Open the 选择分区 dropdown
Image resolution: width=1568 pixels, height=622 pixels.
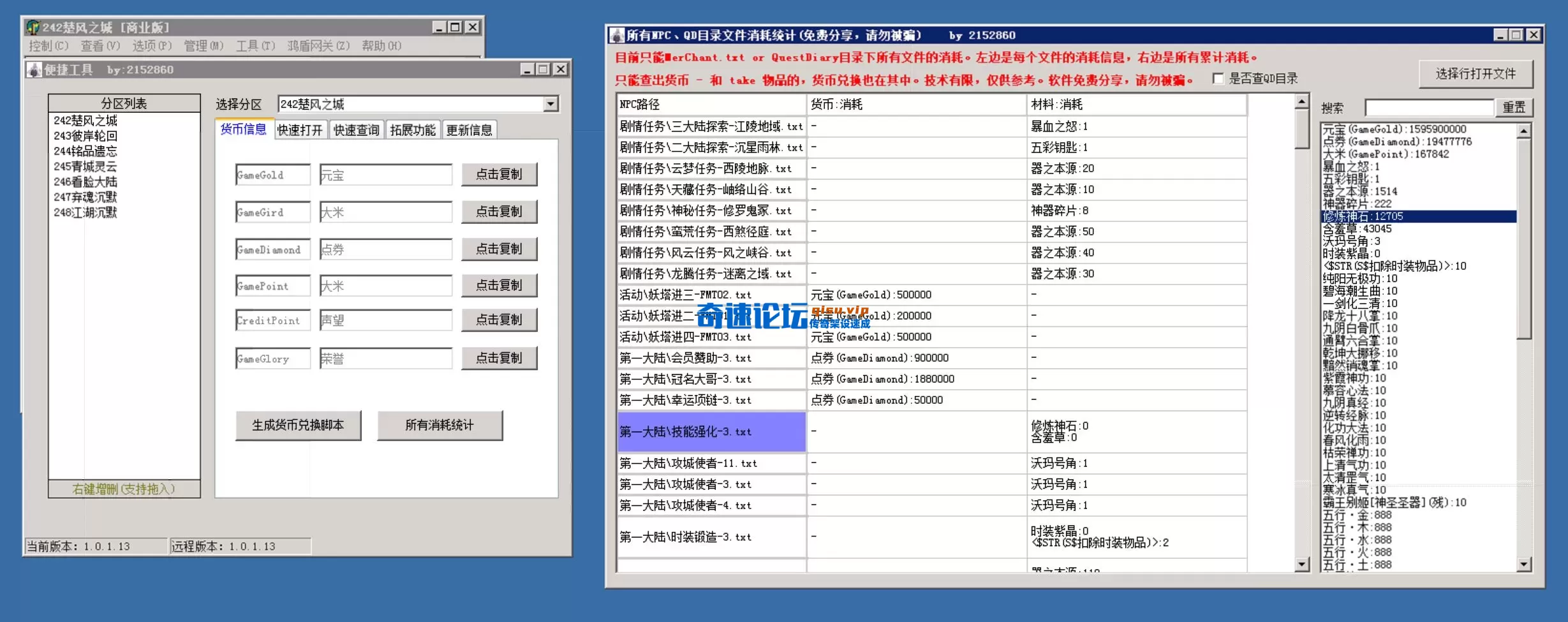click(551, 104)
